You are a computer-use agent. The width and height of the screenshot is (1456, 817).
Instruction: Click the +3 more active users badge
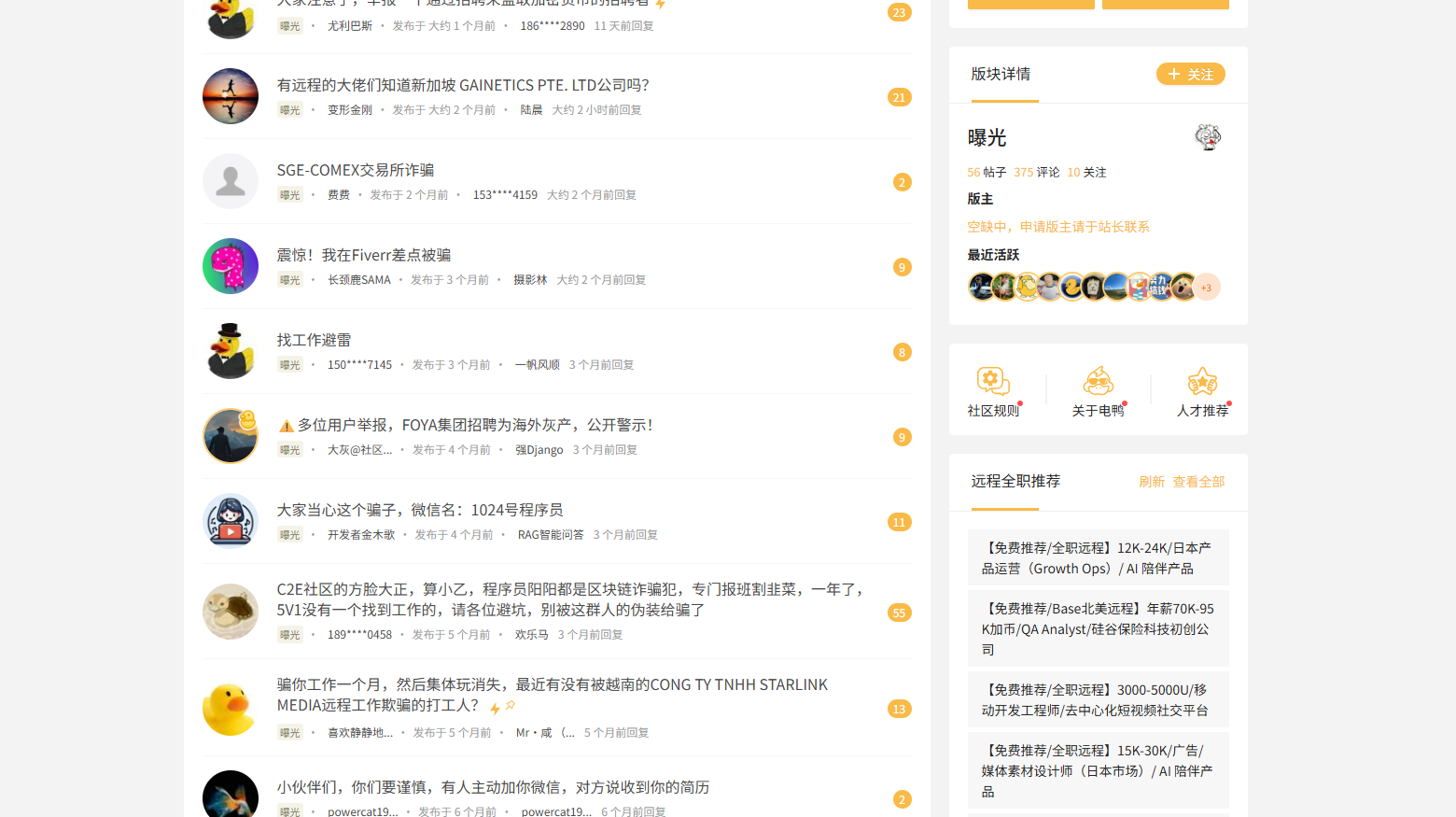coord(1207,288)
